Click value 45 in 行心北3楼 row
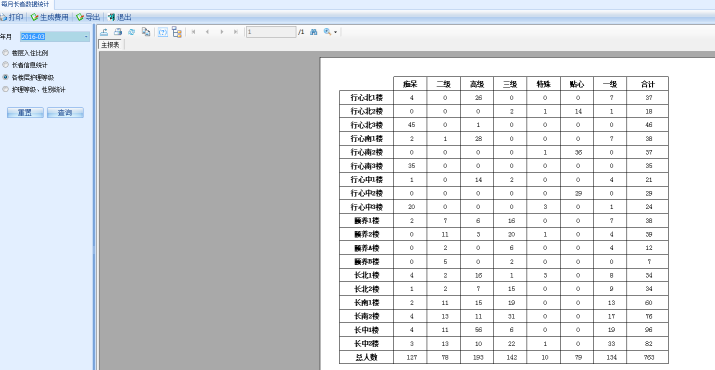The width and height of the screenshot is (715, 370). [411, 125]
